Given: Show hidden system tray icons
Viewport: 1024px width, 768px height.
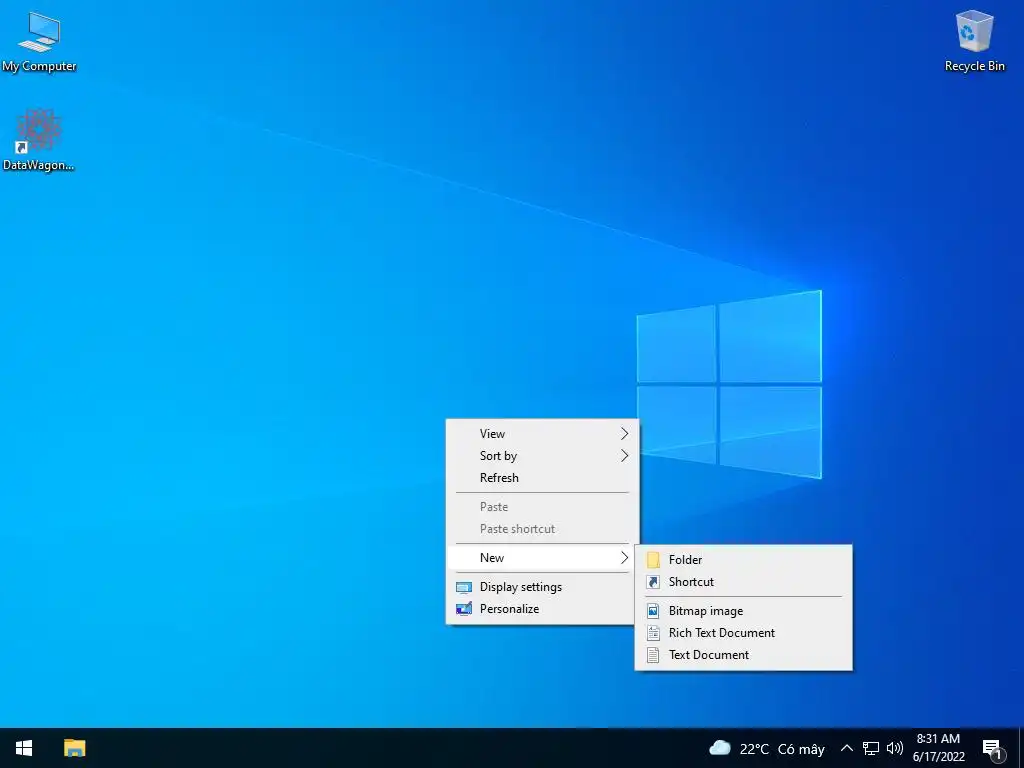Looking at the screenshot, I should [846, 748].
